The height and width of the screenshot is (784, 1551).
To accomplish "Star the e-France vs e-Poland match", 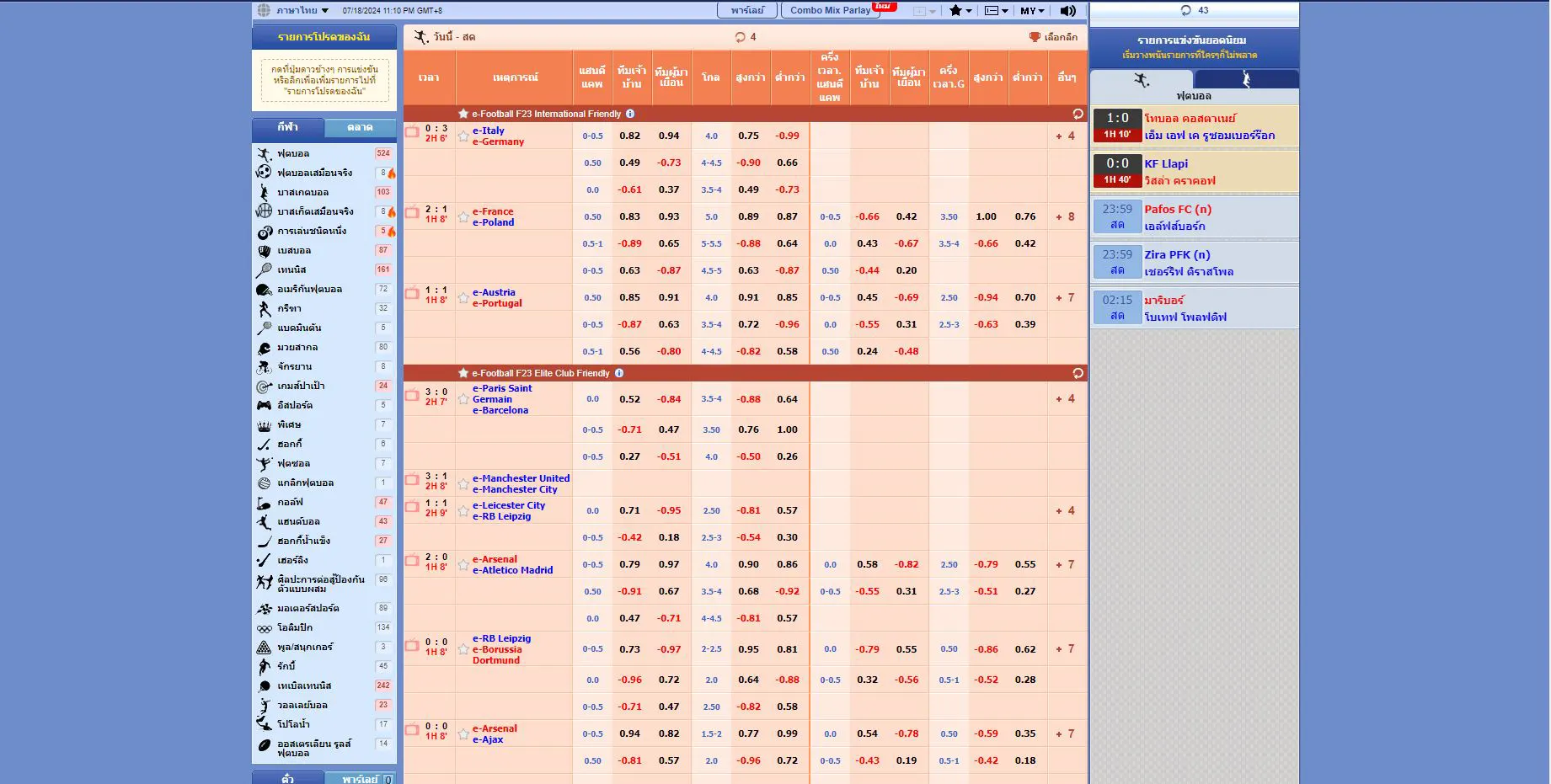I will click(463, 216).
